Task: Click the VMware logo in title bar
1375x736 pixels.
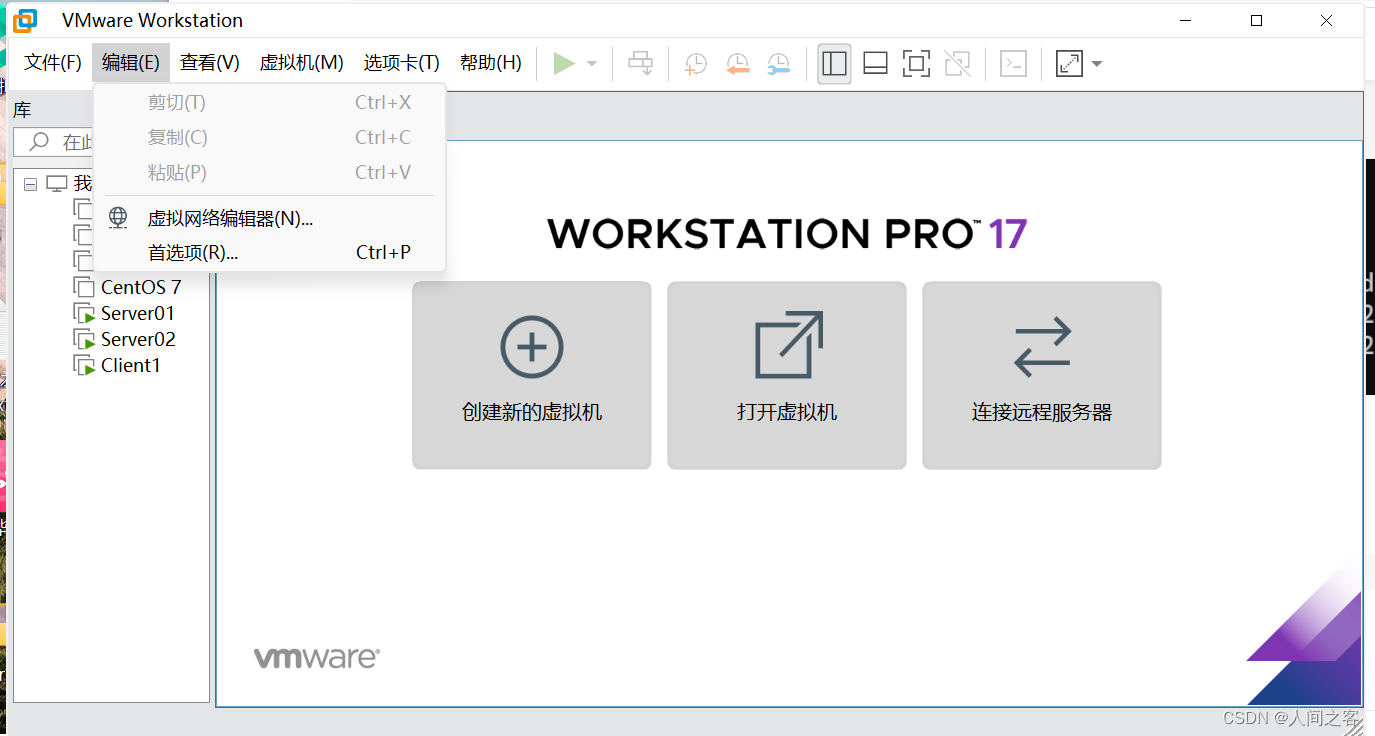Action: tap(25, 20)
